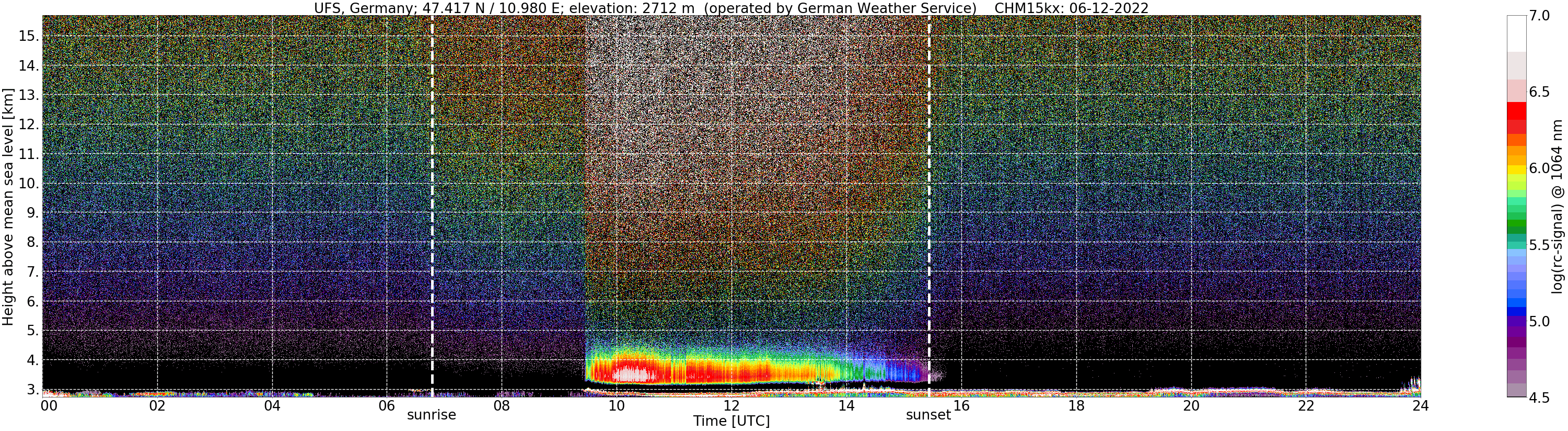The width and height of the screenshot is (1568, 431).
Task: Click the '7.' height axis tick label
Action: [32, 272]
